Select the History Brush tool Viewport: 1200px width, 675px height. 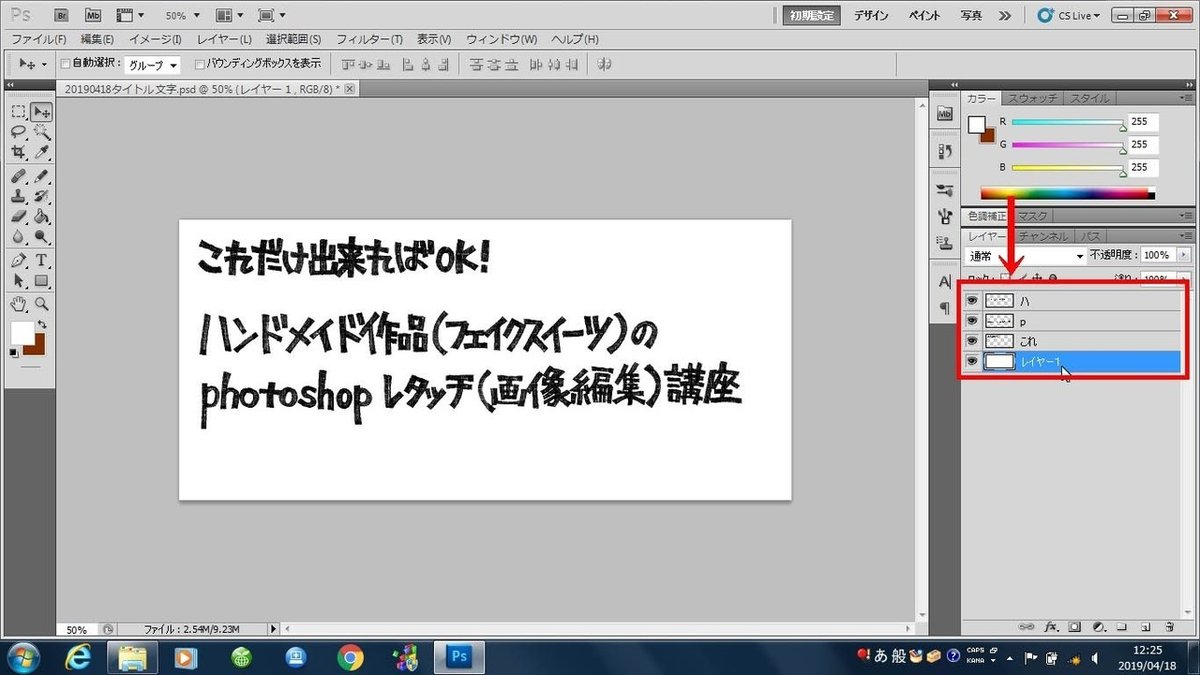[41, 196]
